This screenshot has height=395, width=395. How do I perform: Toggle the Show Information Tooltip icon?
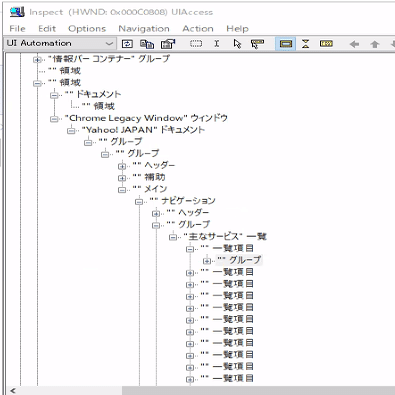[x=326, y=44]
